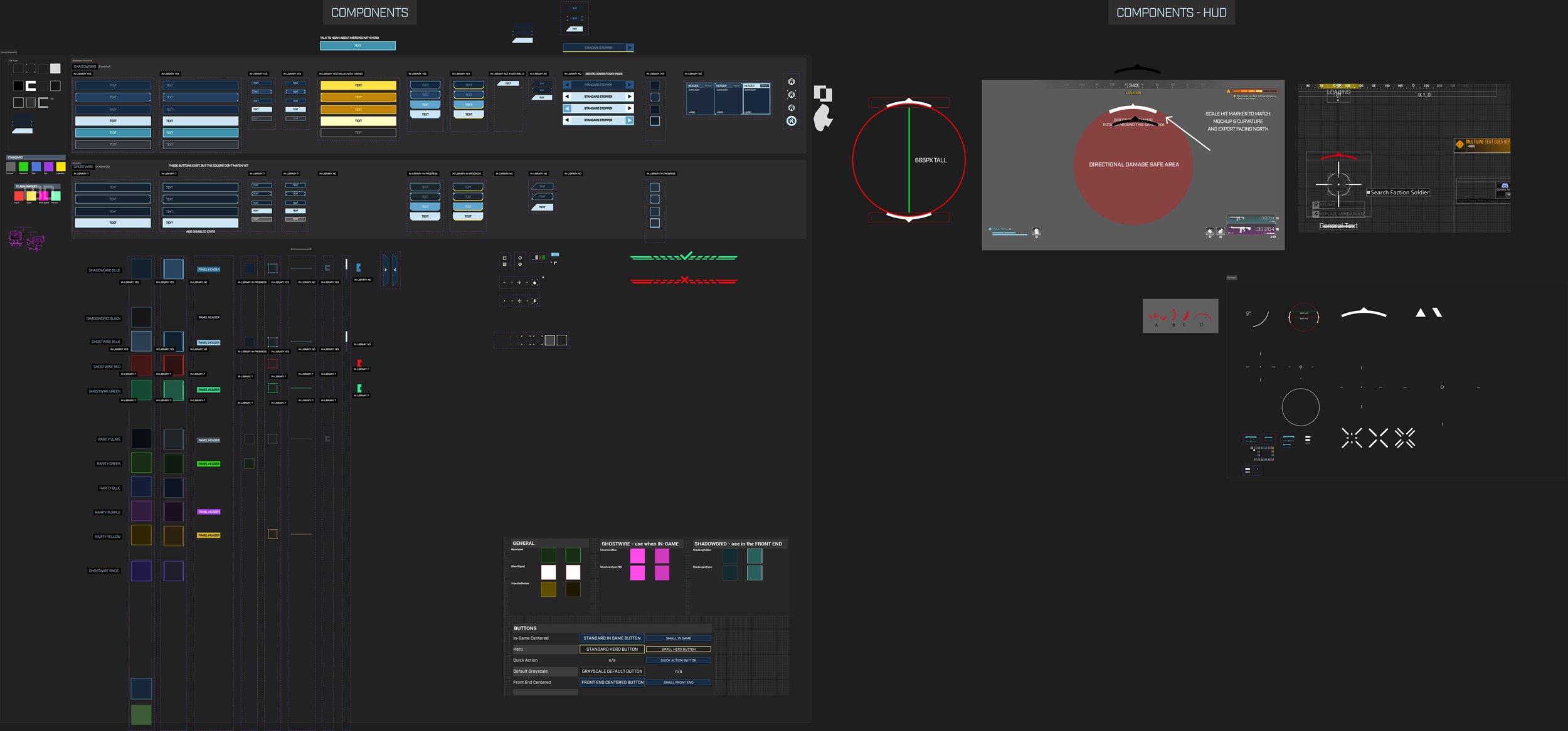Click the top Shadowgrid checkbox square
The height and width of the screenshot is (731, 1568).
[x=655, y=85]
